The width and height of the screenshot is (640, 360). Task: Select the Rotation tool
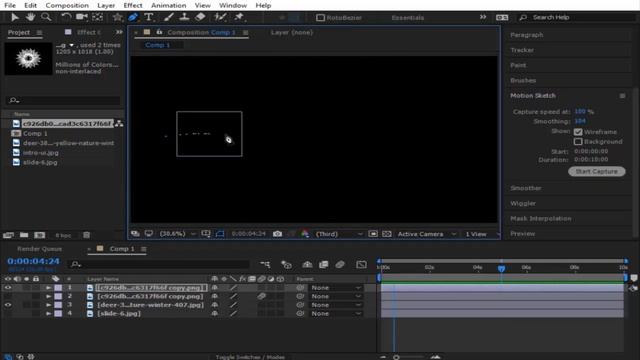pyautogui.click(x=66, y=17)
